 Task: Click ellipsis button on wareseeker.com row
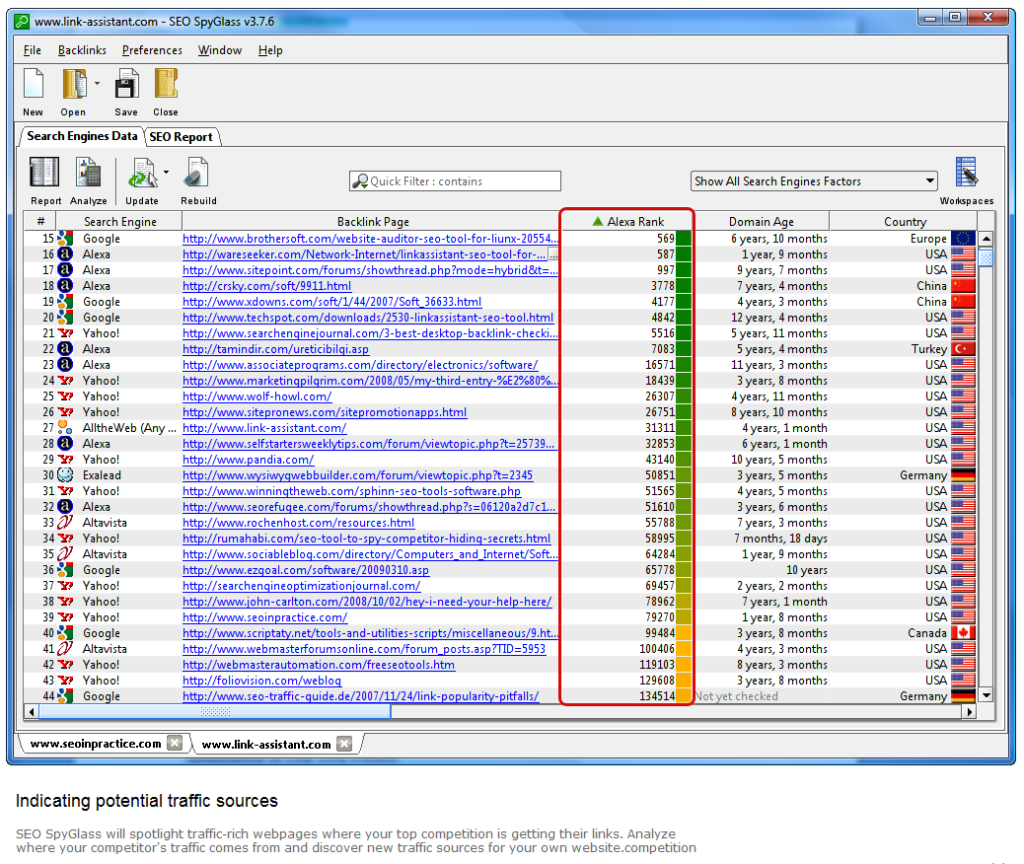(553, 255)
